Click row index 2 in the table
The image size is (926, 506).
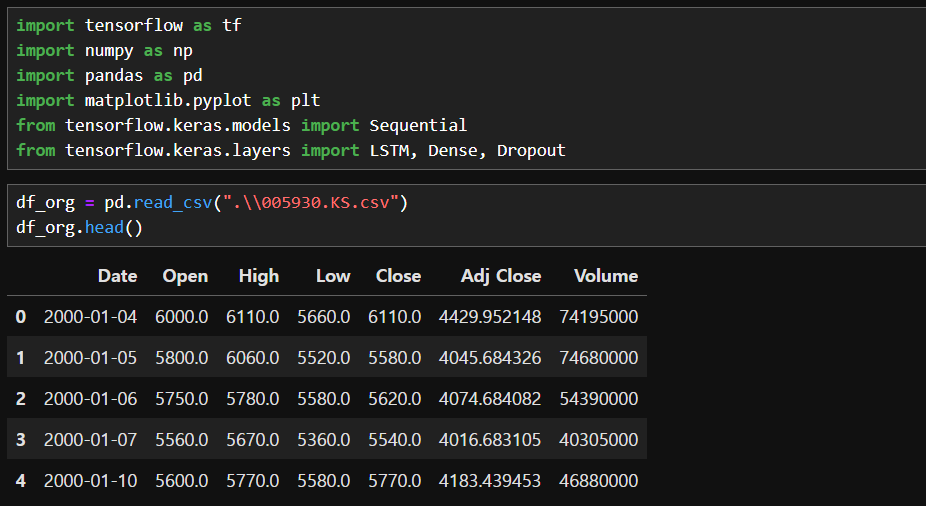click(21, 399)
